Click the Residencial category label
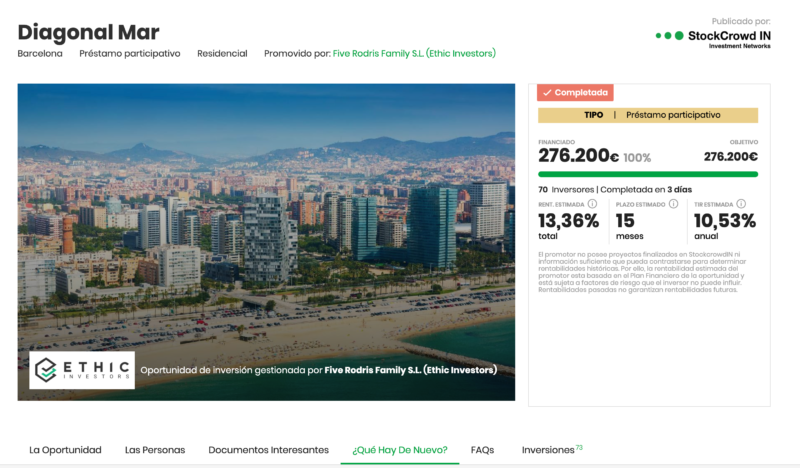Screen dimensions: 800x468 coord(222,53)
